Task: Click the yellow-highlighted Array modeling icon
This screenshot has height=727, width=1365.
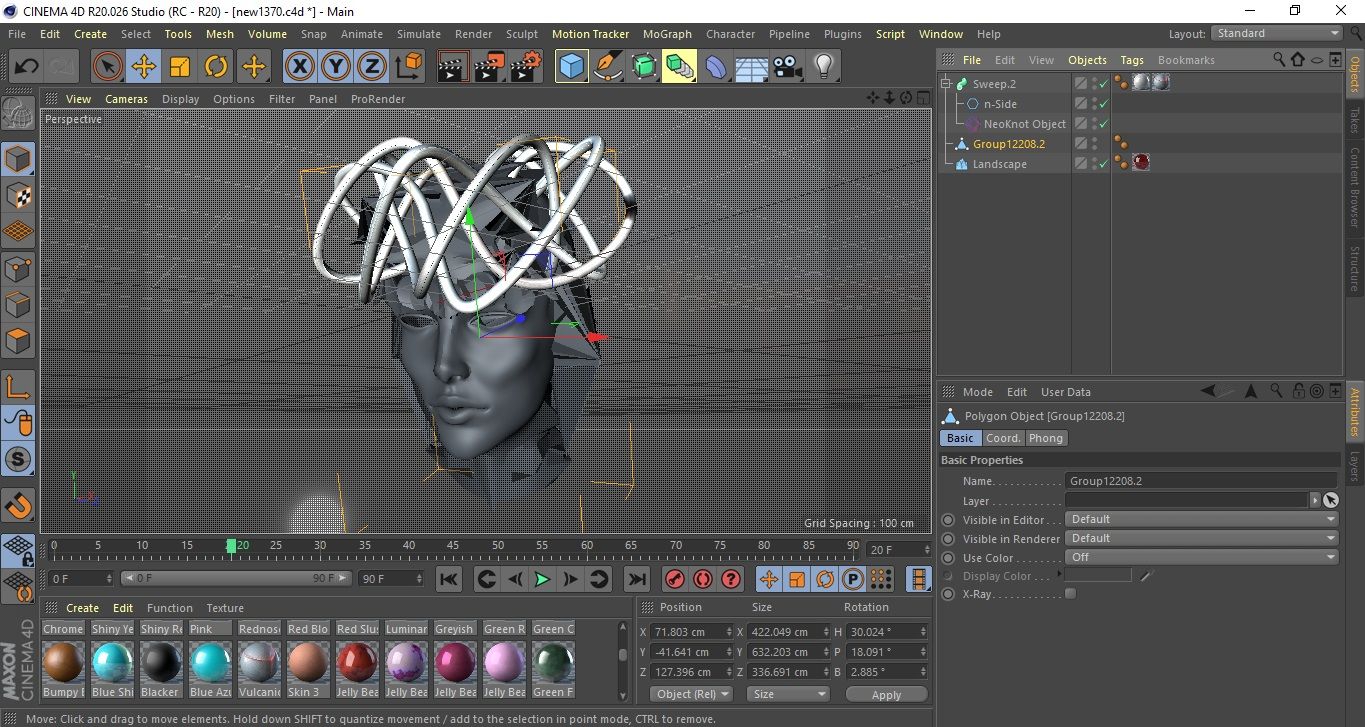Action: (x=679, y=67)
